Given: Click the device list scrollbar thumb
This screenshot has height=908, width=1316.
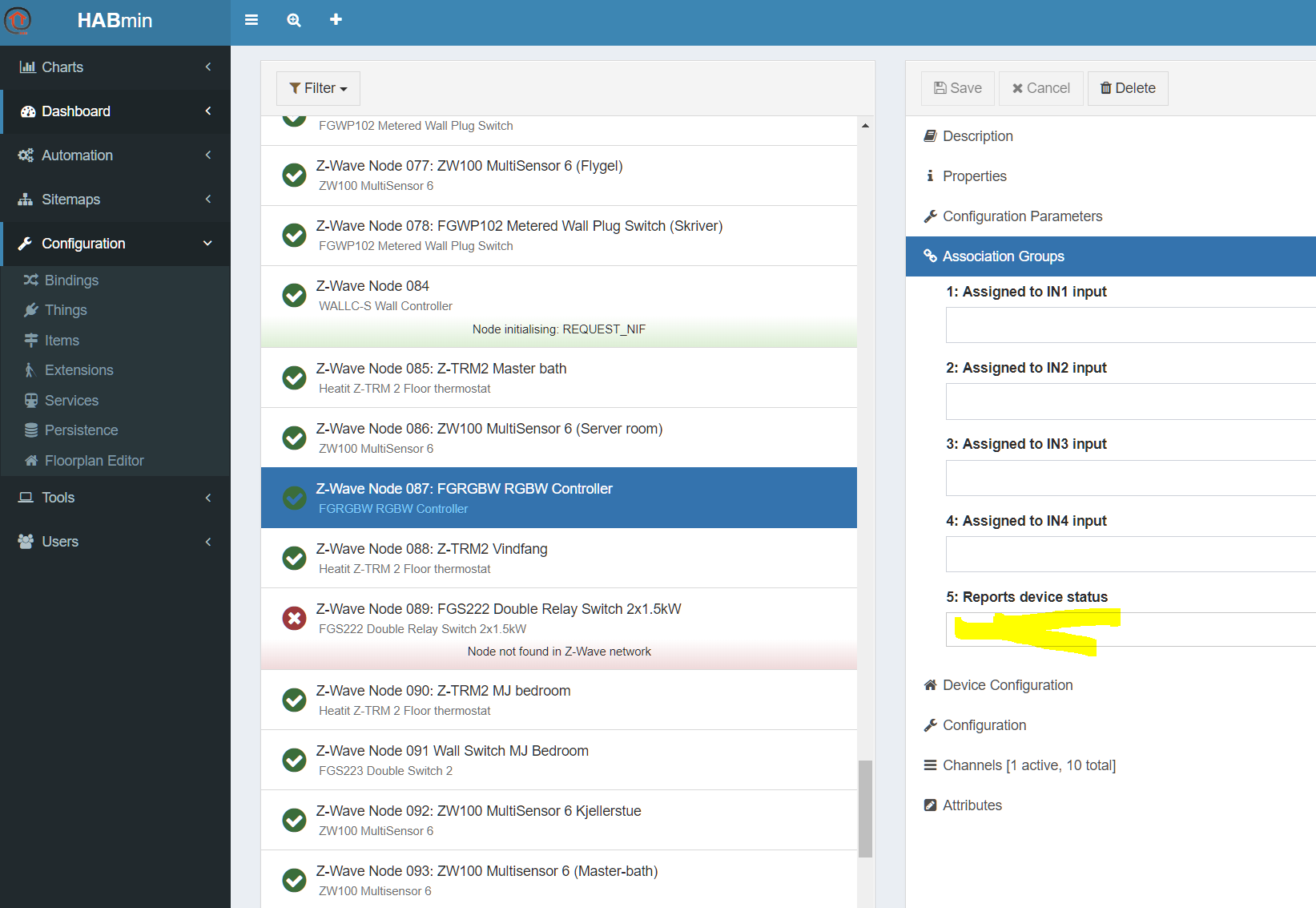Looking at the screenshot, I should [x=865, y=808].
